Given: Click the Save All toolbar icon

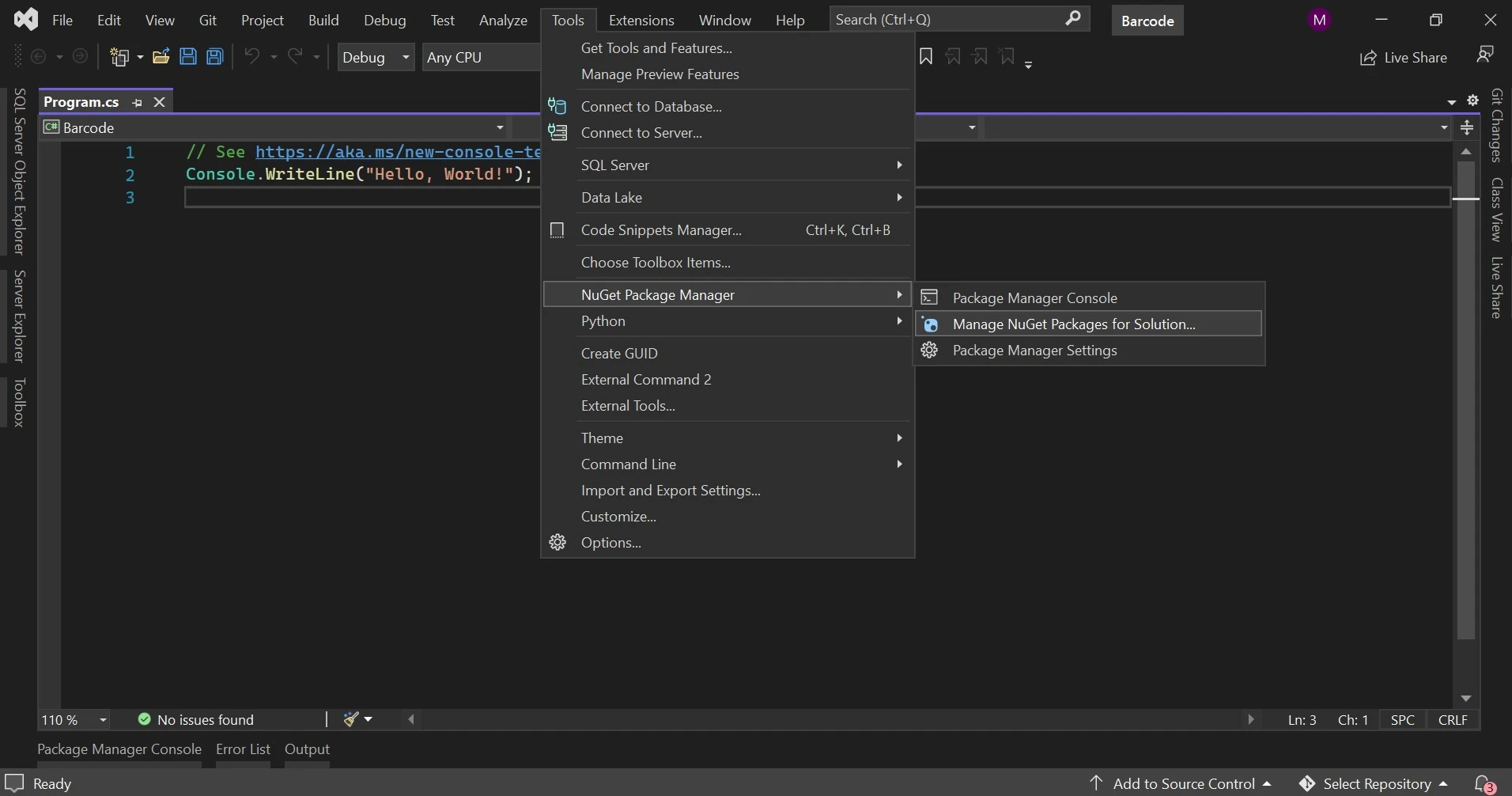Looking at the screenshot, I should pos(215,57).
